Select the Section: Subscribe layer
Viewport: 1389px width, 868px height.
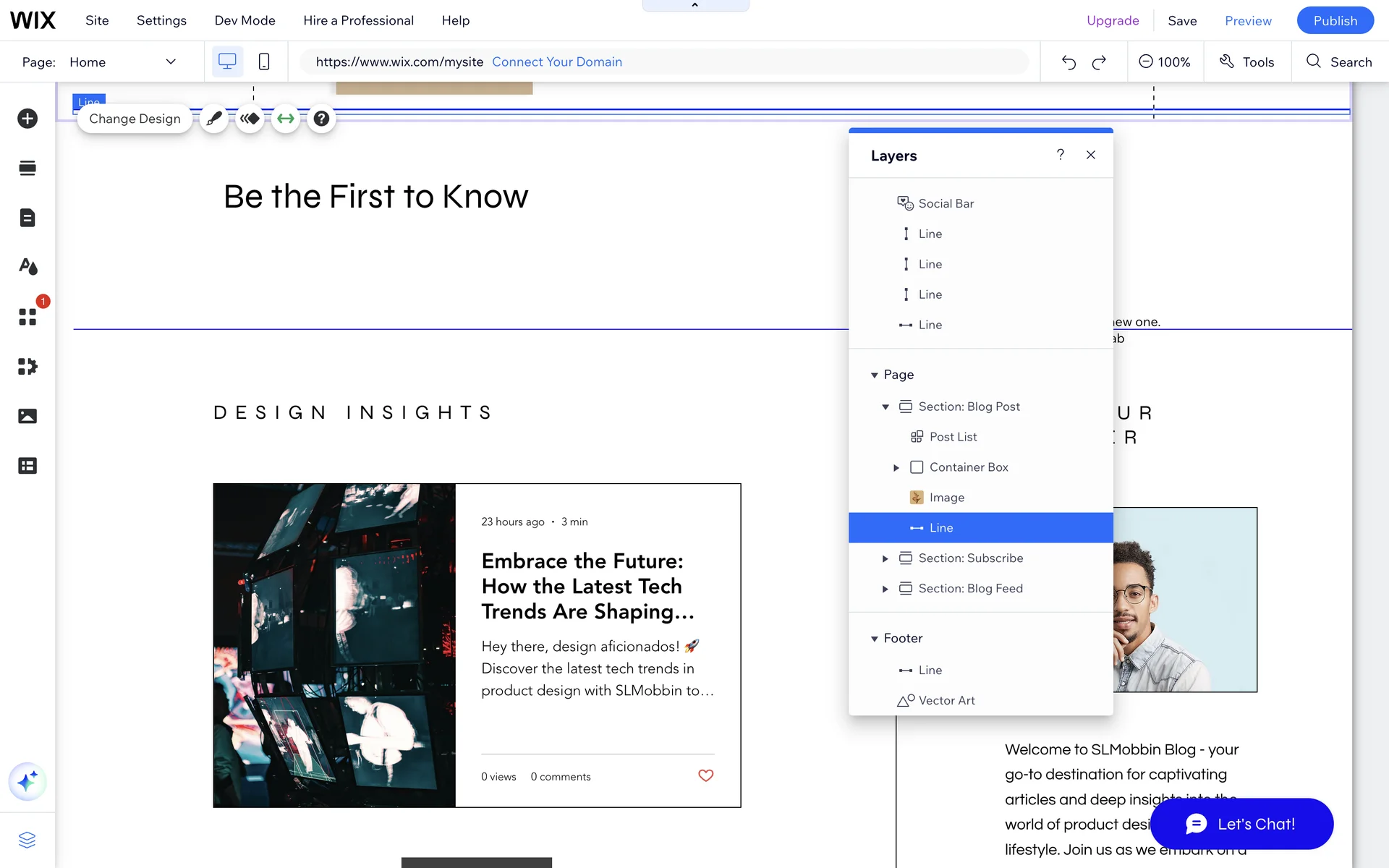970,558
